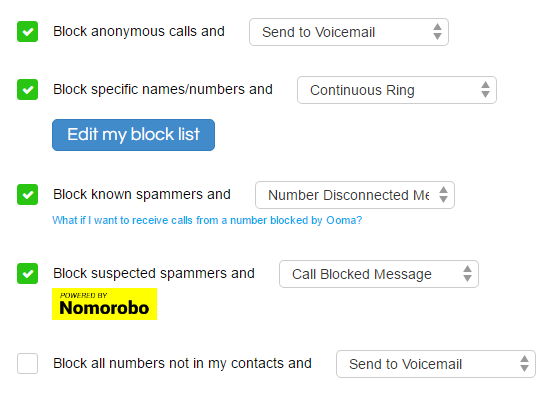
Task: Click arrows icon on anonymous calls selector
Action: tap(437, 32)
